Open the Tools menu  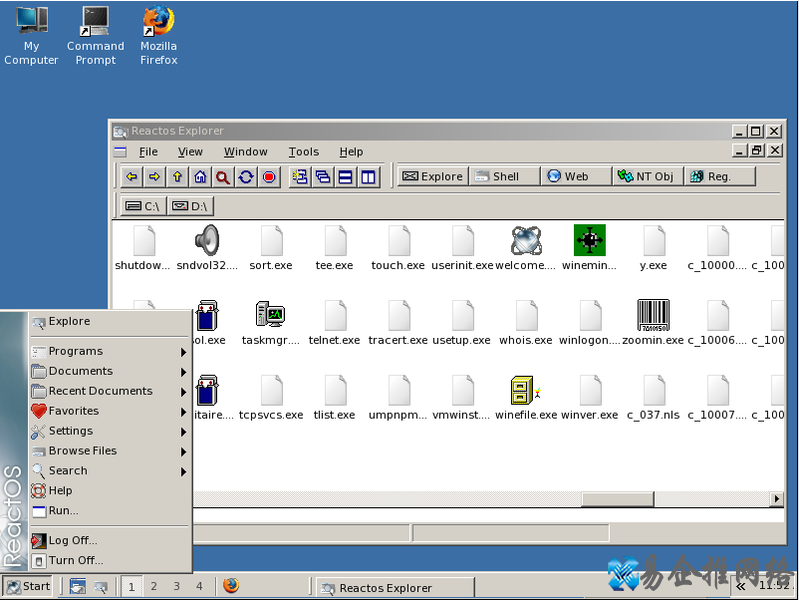point(304,152)
